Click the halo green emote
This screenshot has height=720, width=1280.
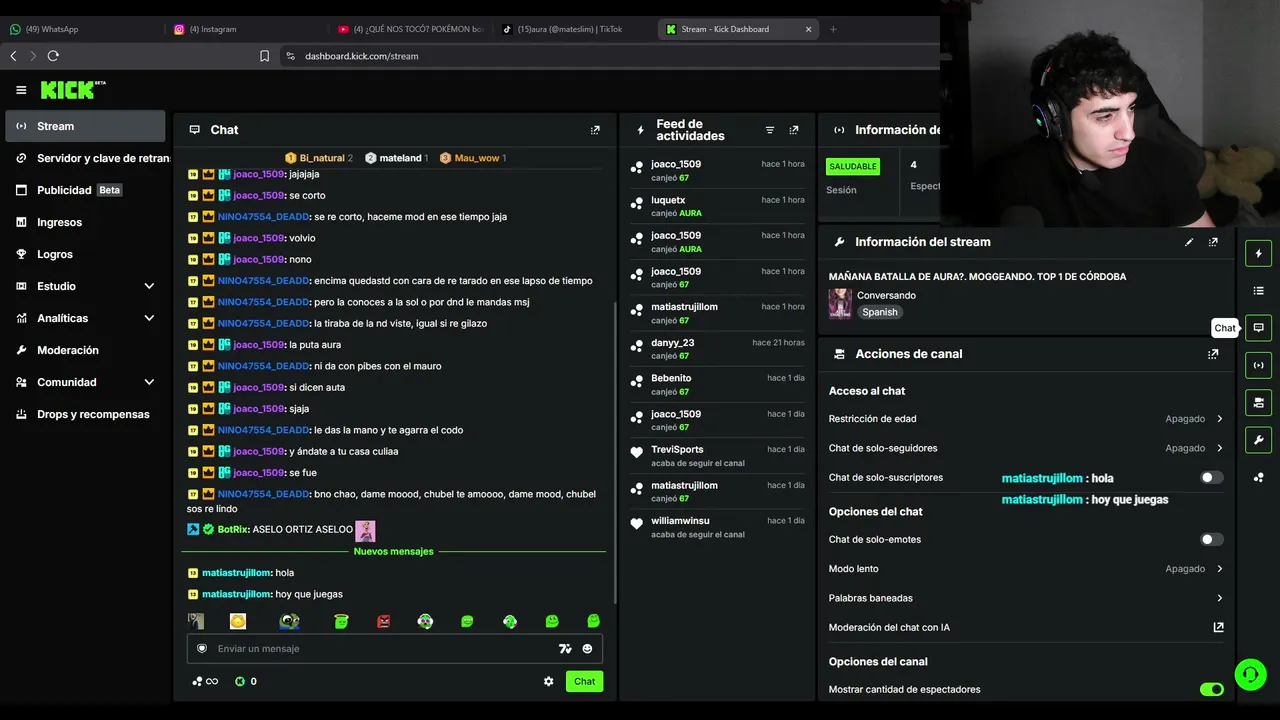(x=341, y=621)
